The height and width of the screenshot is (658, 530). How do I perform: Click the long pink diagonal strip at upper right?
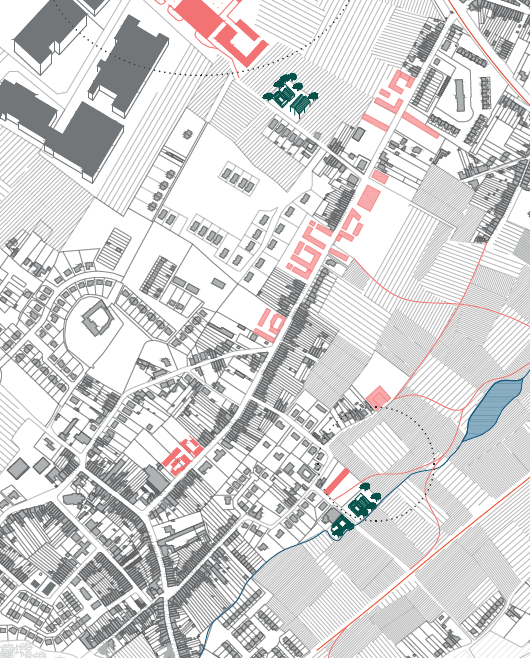coord(420,125)
